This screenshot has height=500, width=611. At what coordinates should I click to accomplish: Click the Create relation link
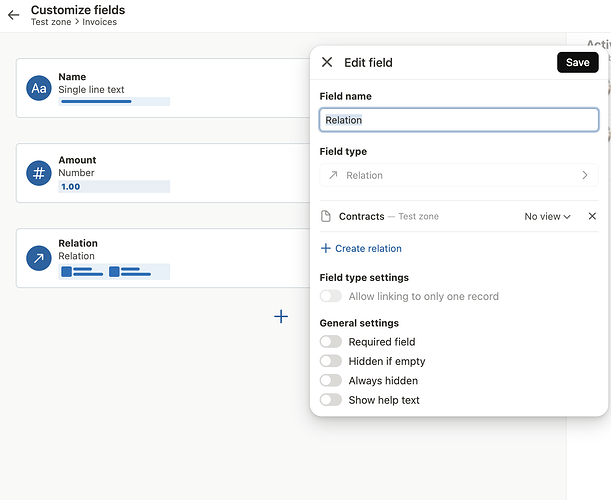coord(368,249)
